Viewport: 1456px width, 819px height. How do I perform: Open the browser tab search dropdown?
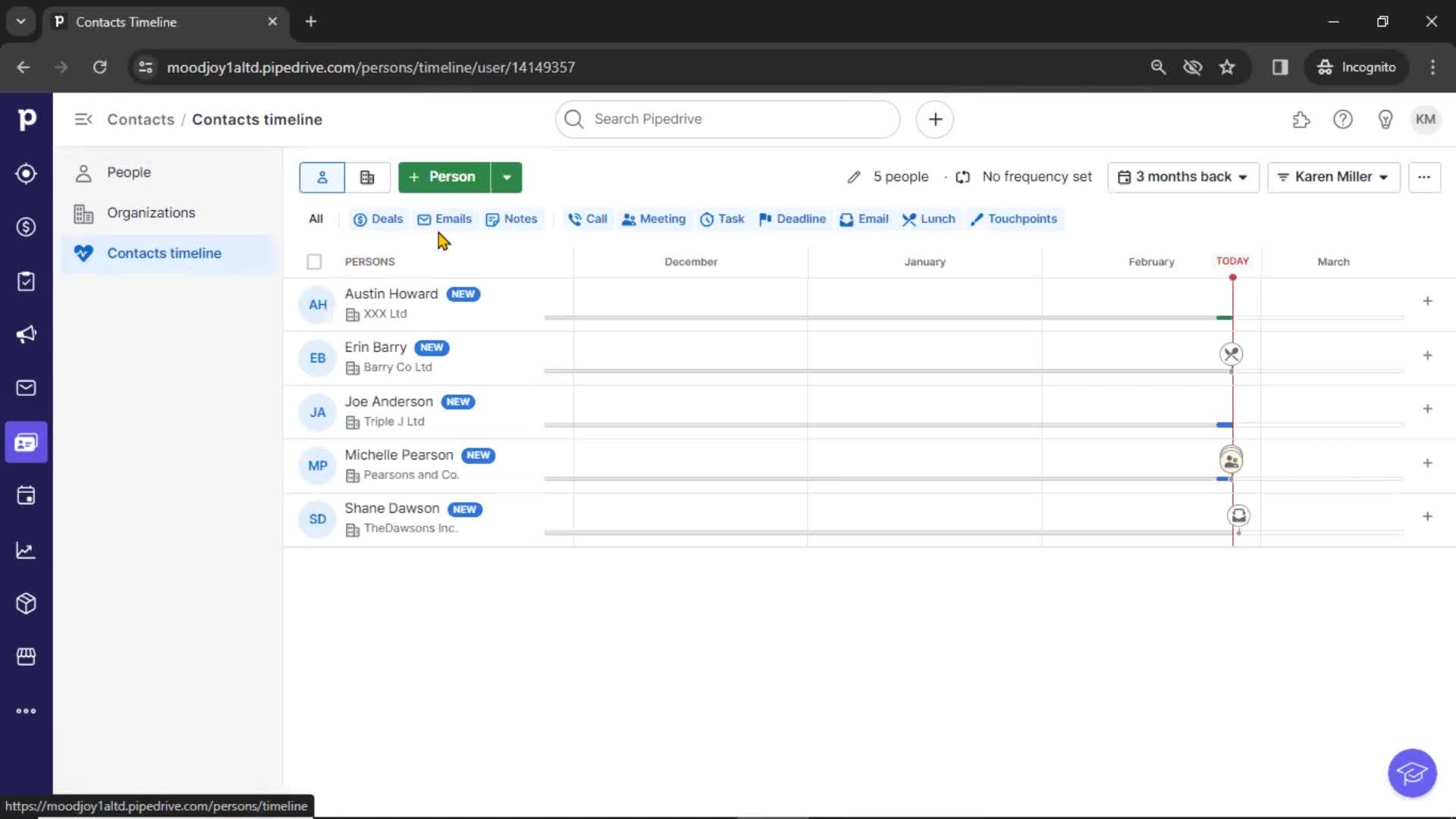[x=20, y=21]
